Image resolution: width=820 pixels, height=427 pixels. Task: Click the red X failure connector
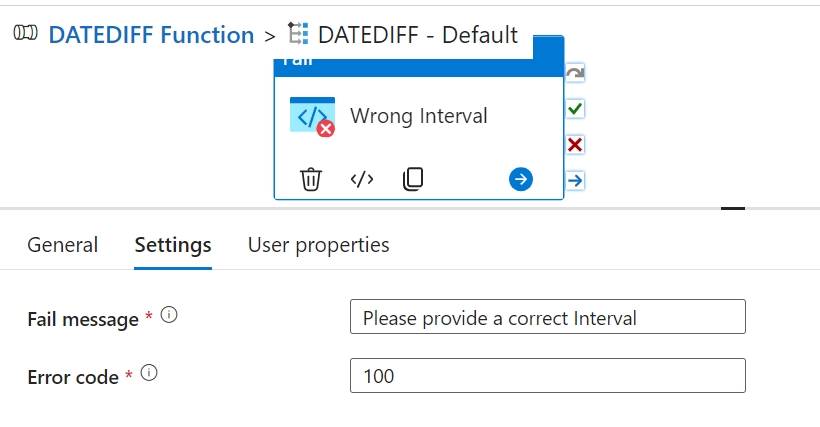click(575, 145)
